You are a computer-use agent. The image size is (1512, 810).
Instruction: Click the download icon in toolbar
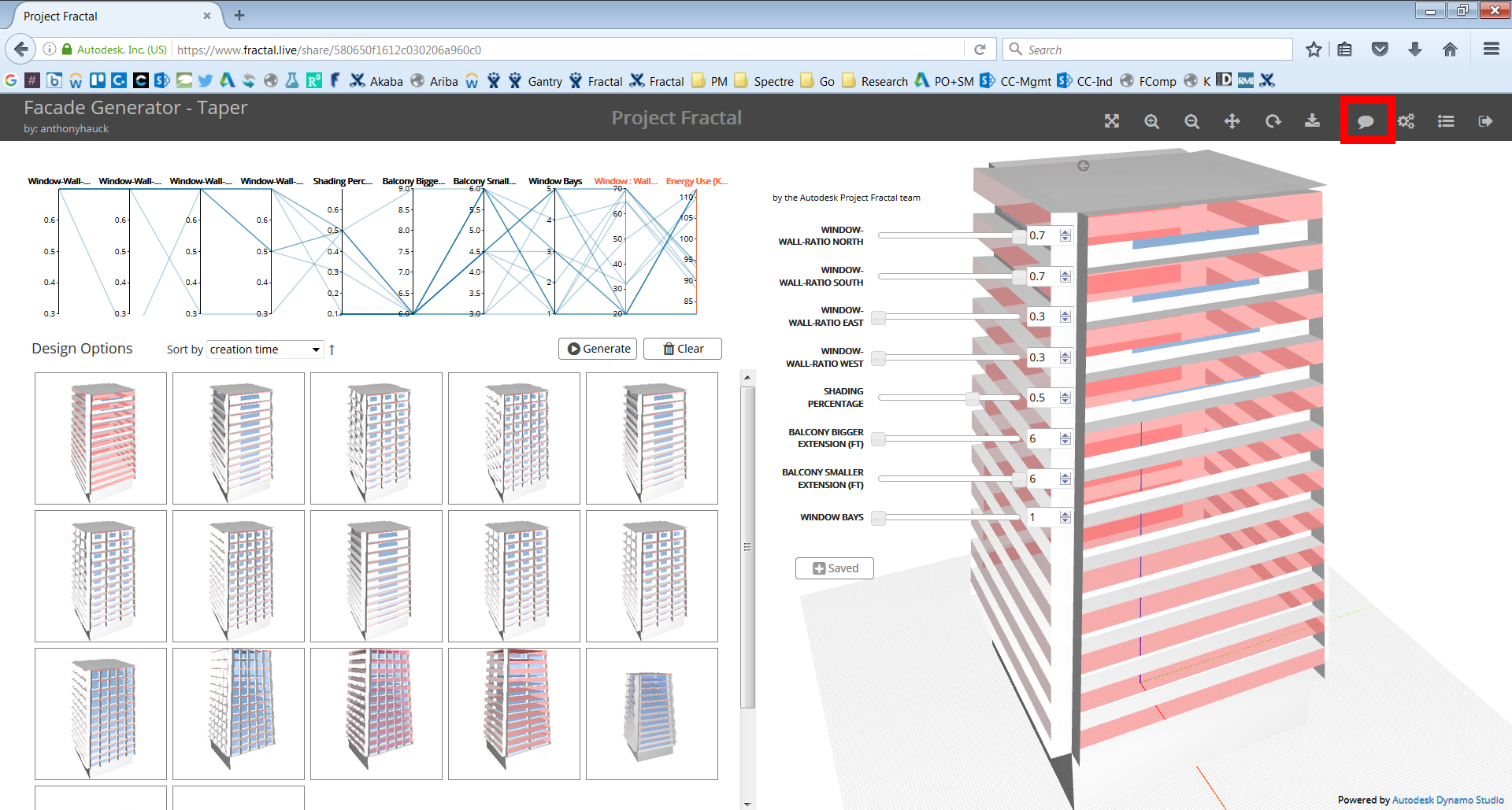[x=1312, y=120]
